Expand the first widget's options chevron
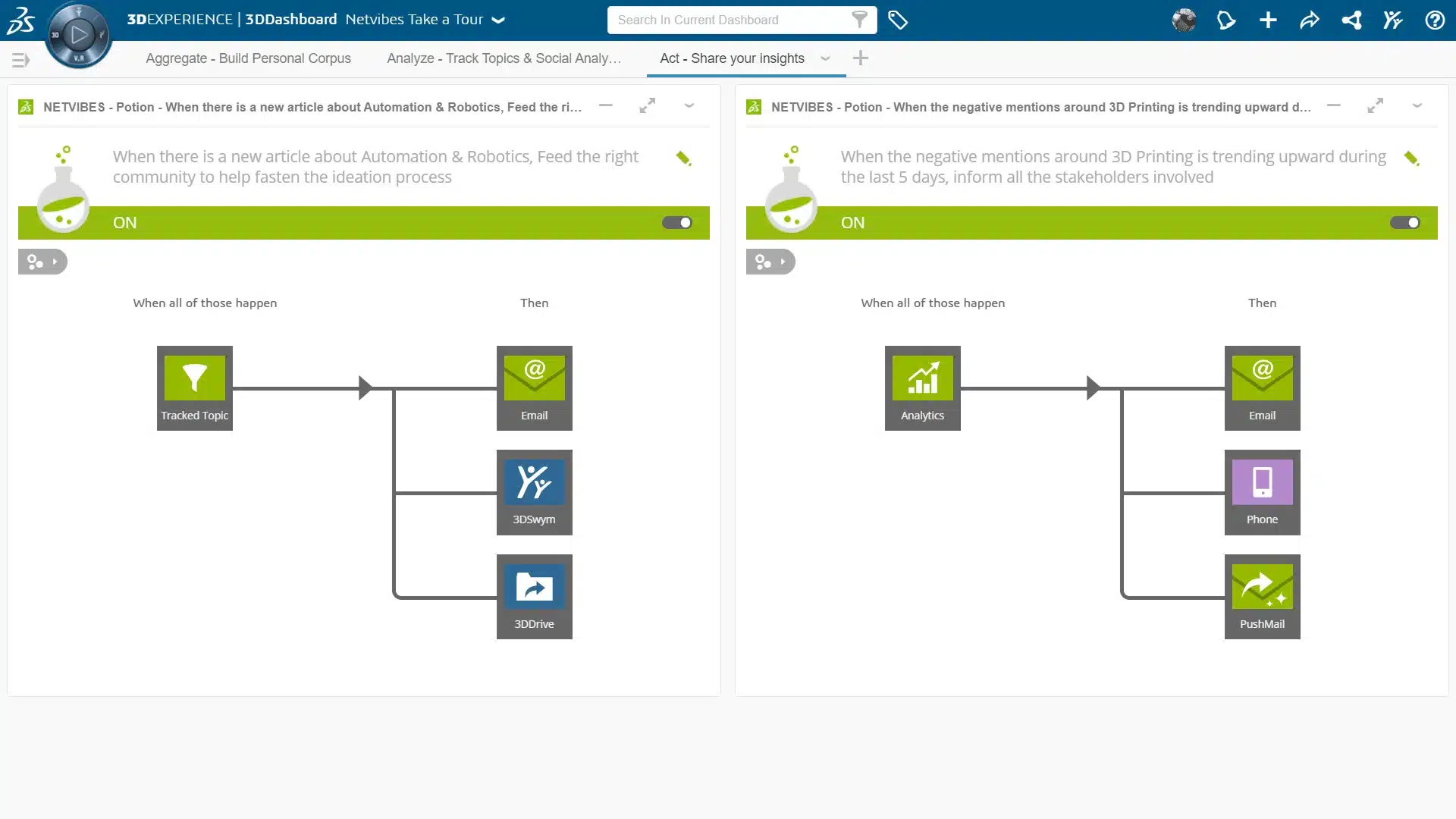Image resolution: width=1456 pixels, height=819 pixels. pyautogui.click(x=689, y=106)
